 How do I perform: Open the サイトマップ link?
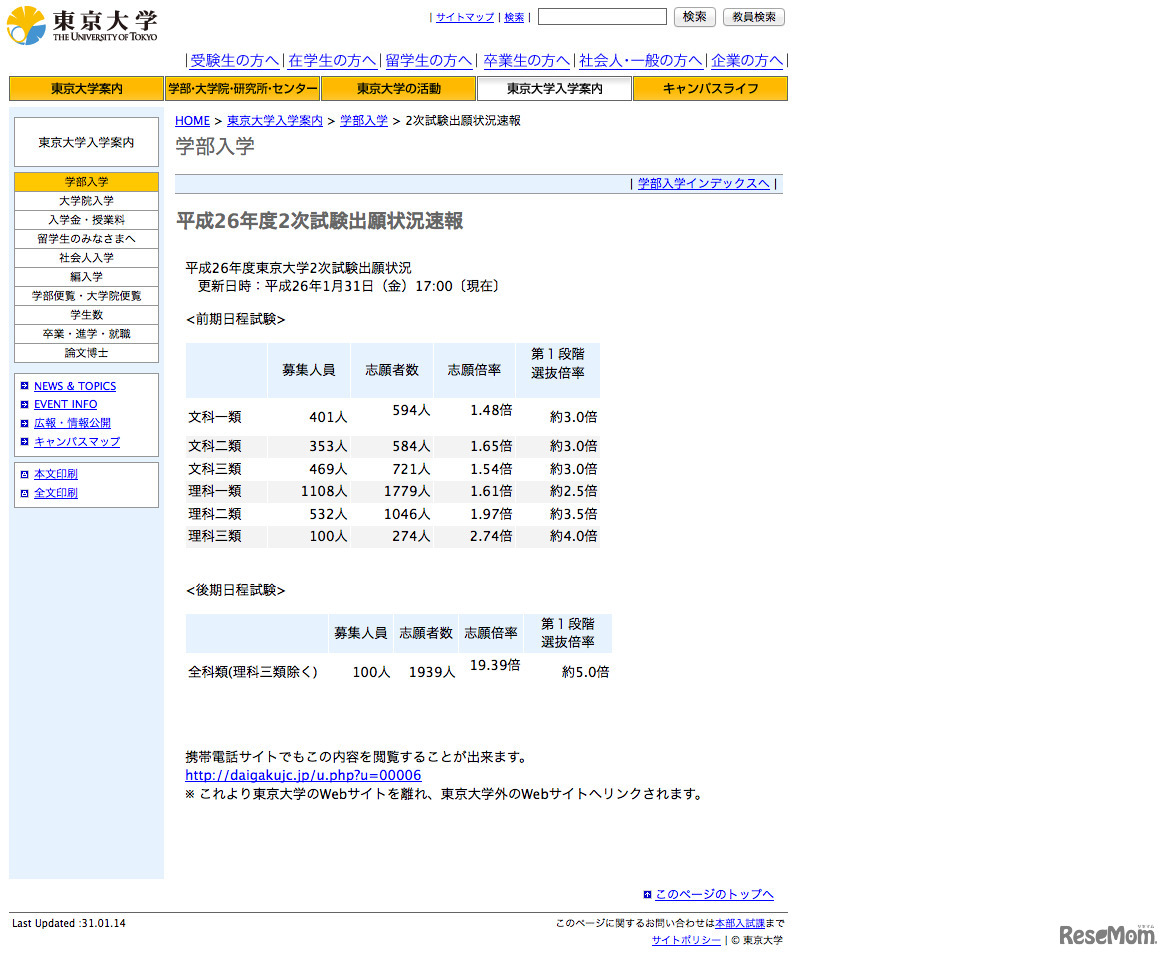coord(464,17)
